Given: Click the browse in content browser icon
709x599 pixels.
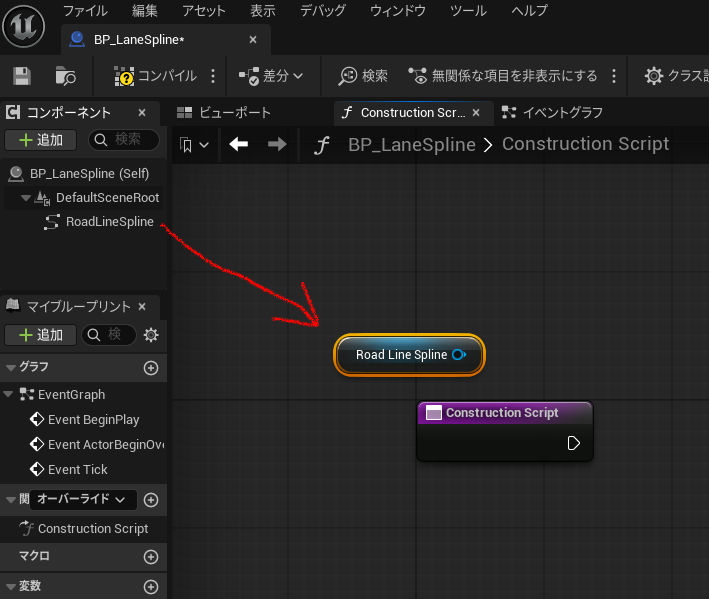Looking at the screenshot, I should point(66,76).
